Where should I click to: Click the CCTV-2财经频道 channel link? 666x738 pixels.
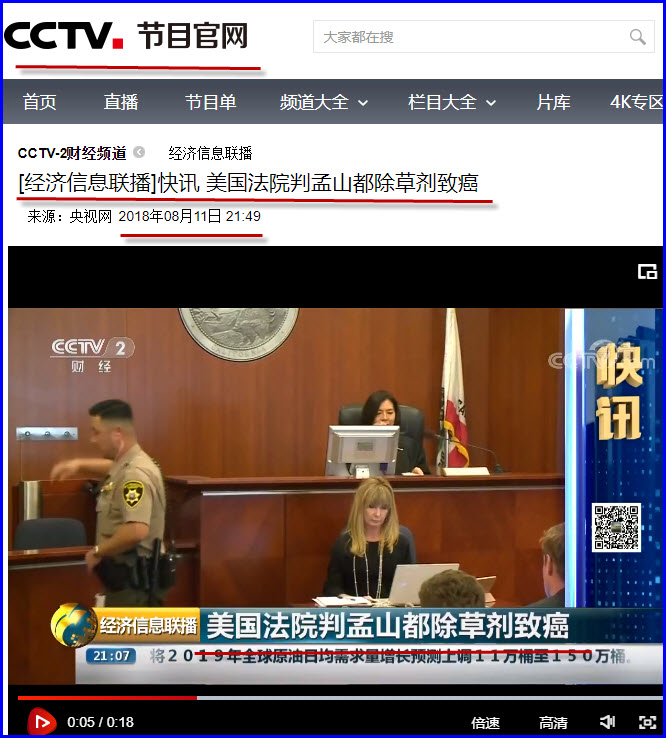72,153
